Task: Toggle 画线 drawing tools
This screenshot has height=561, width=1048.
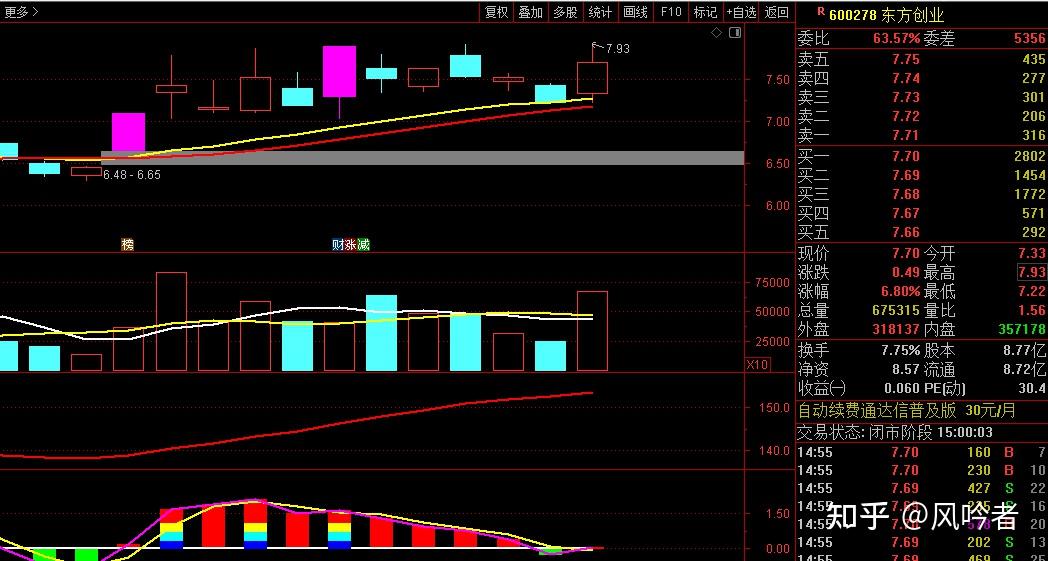Action: (x=635, y=12)
